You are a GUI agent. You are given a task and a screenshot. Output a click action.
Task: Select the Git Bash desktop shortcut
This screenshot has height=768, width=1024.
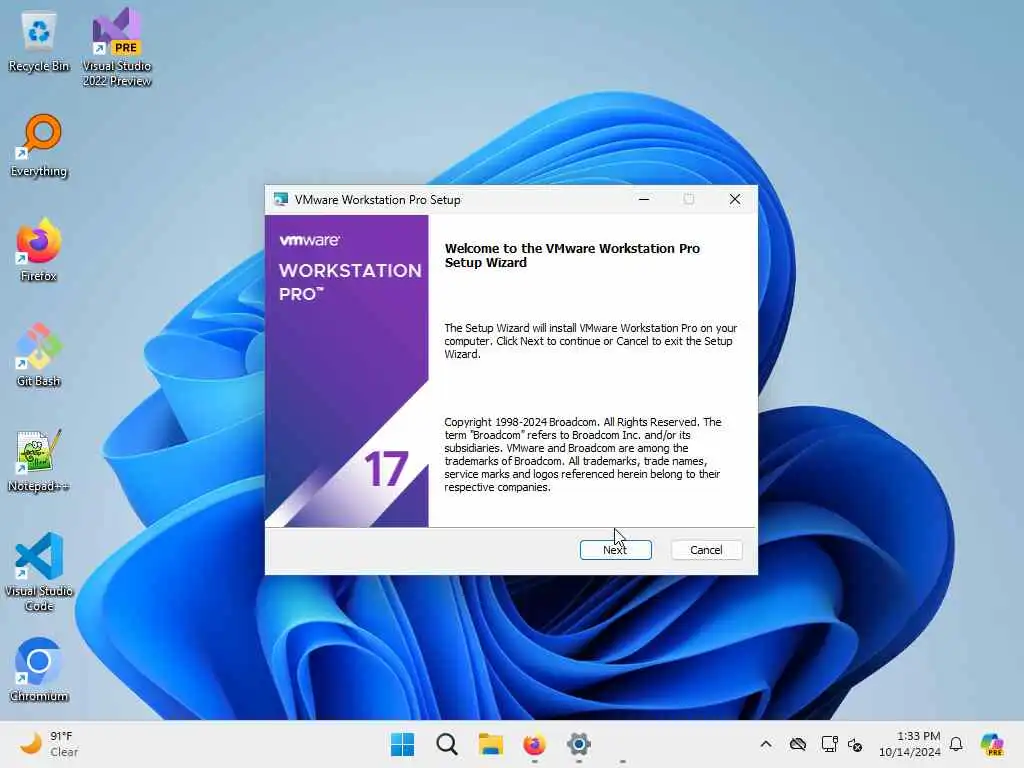click(39, 356)
